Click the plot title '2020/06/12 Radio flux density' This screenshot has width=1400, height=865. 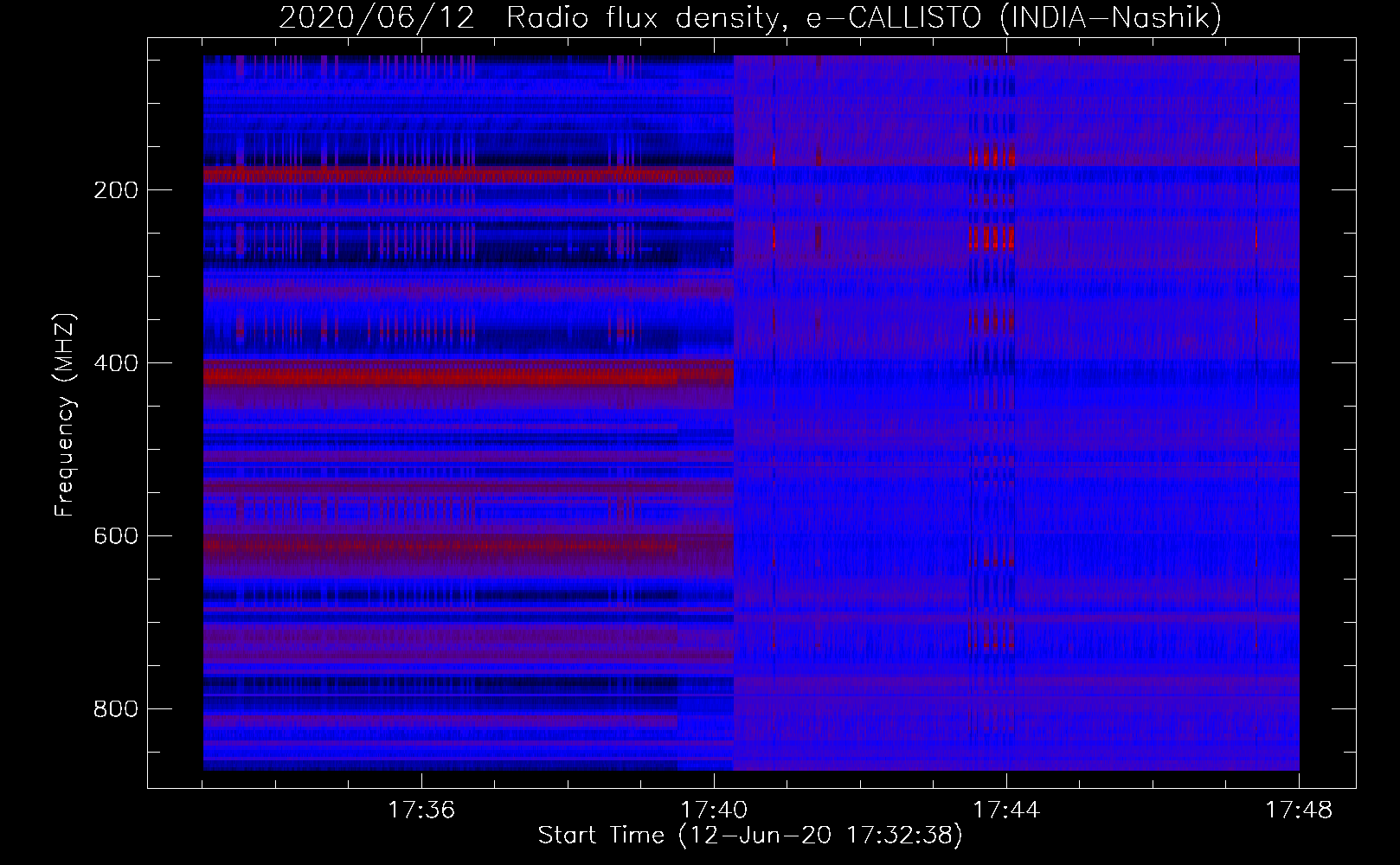(x=532, y=17)
